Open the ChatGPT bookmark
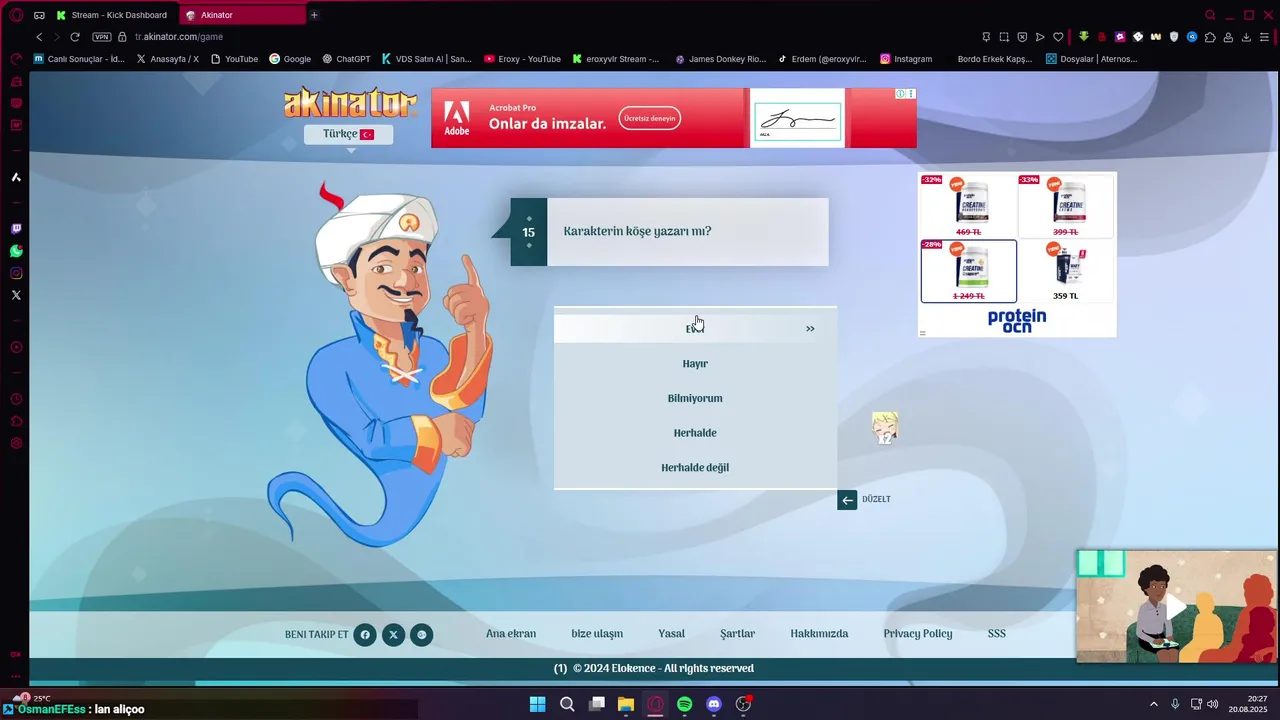The height and width of the screenshot is (720, 1280). (x=346, y=59)
